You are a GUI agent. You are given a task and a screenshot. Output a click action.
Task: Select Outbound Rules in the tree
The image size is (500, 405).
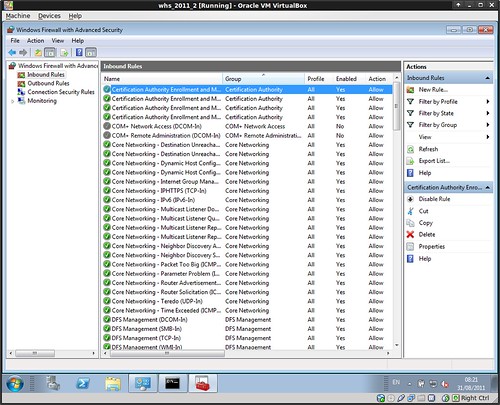tap(48, 83)
